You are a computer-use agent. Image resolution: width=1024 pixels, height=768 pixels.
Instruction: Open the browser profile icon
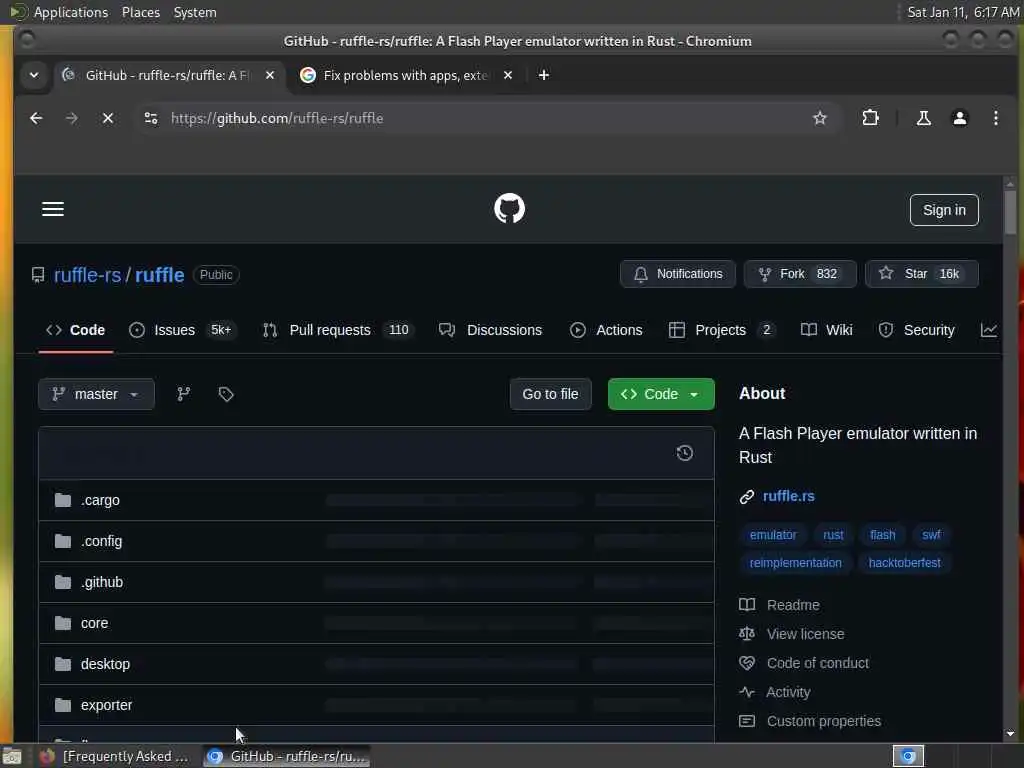(x=960, y=118)
